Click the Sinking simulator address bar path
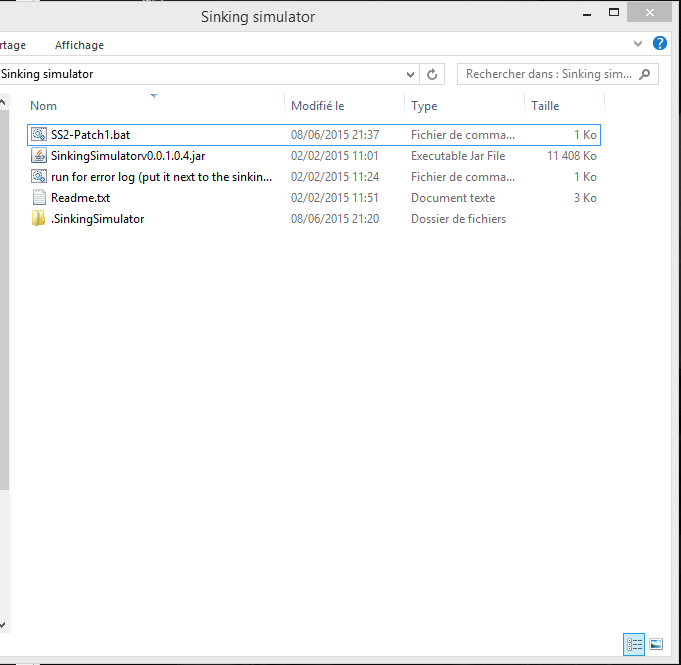This screenshot has height=665, width=681. (47, 74)
